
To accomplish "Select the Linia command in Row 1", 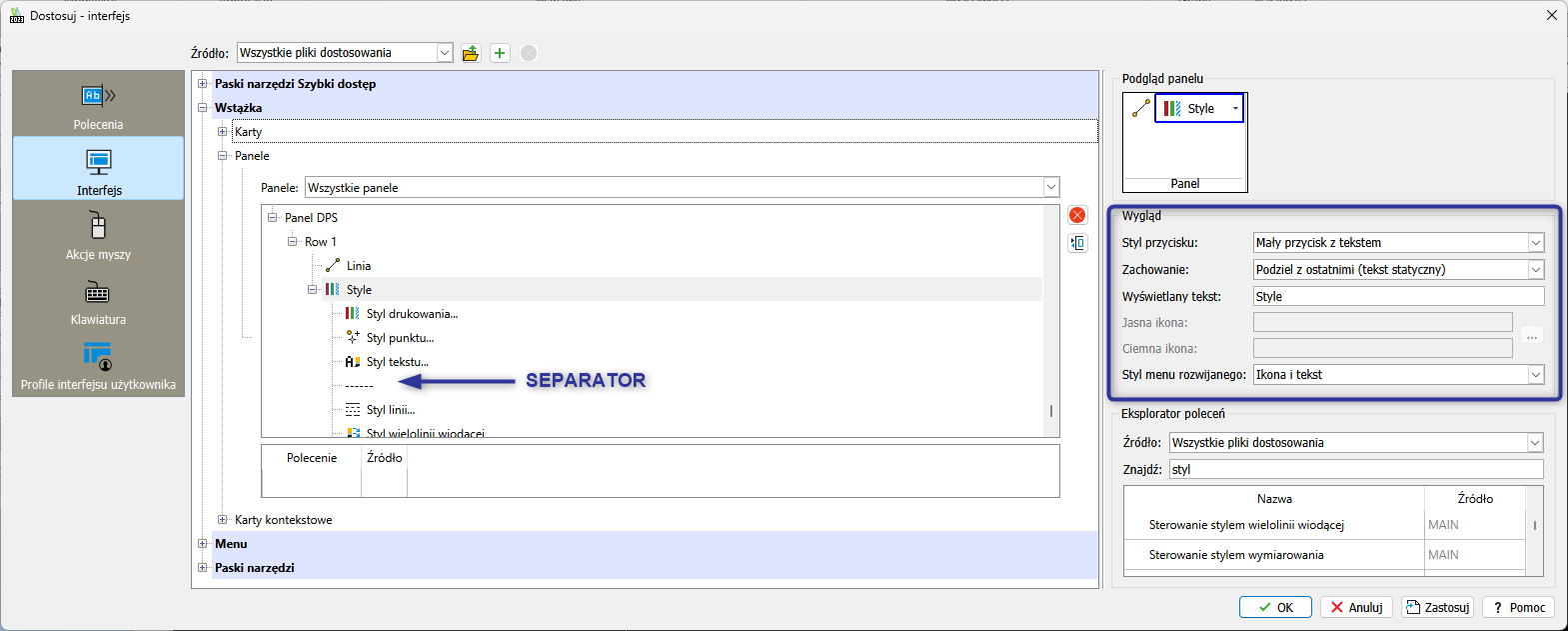I will tap(358, 266).
